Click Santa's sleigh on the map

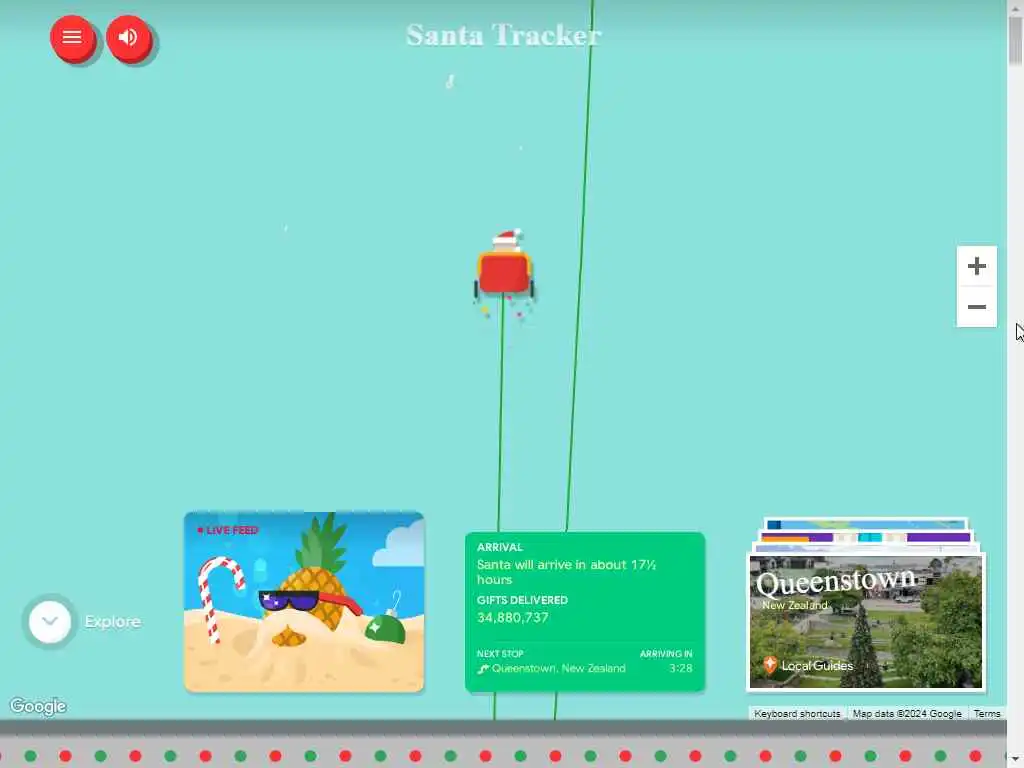504,271
